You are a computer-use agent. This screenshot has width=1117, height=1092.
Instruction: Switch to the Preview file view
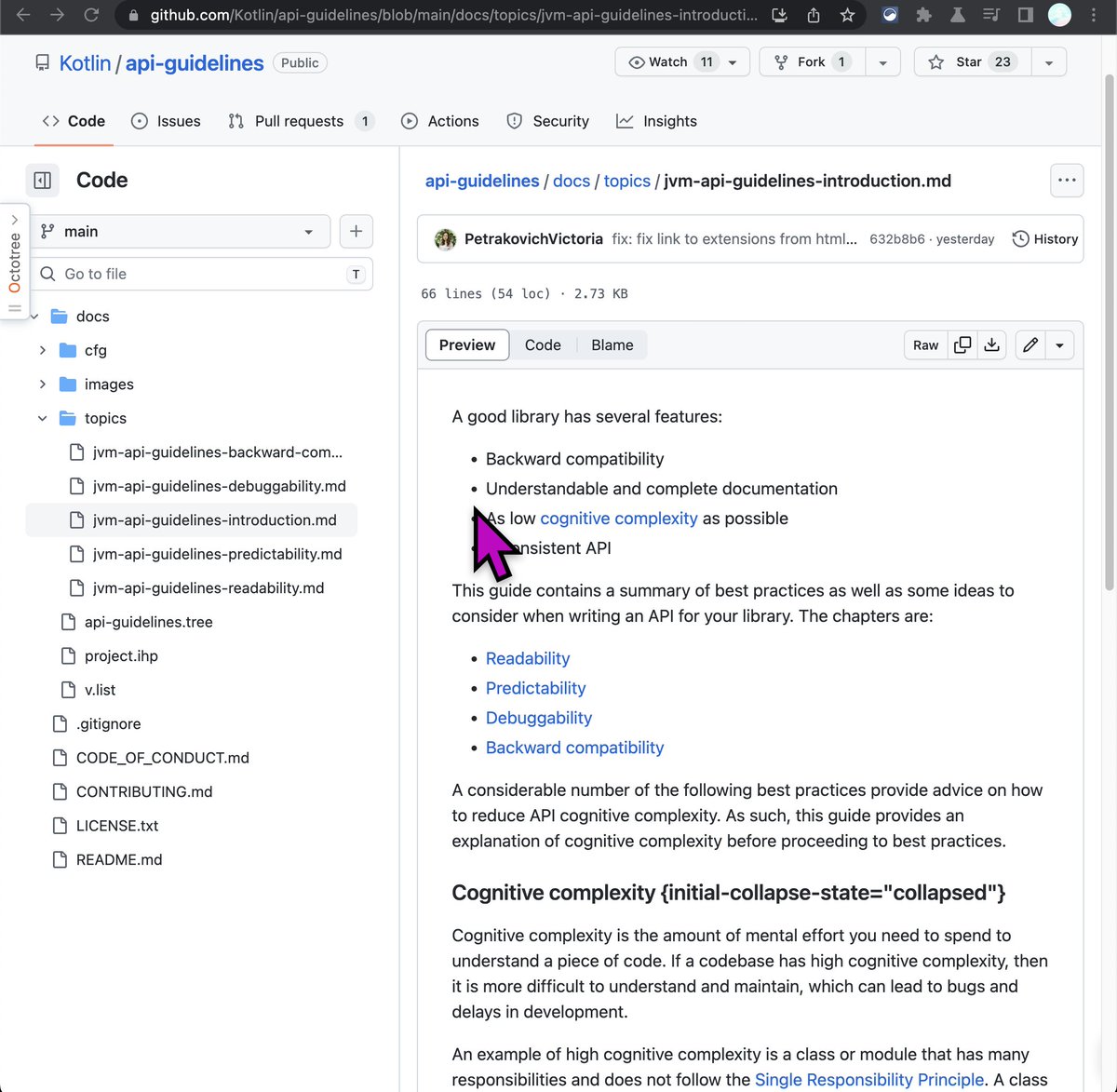[467, 344]
